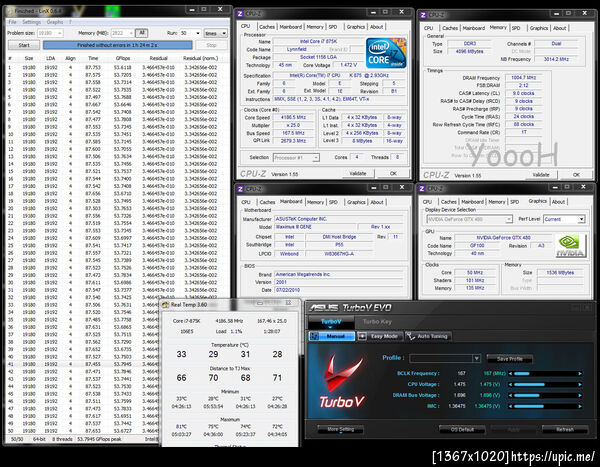Click the Apply button in TurboV EVO
The height and width of the screenshot is (467, 600).
point(514,429)
